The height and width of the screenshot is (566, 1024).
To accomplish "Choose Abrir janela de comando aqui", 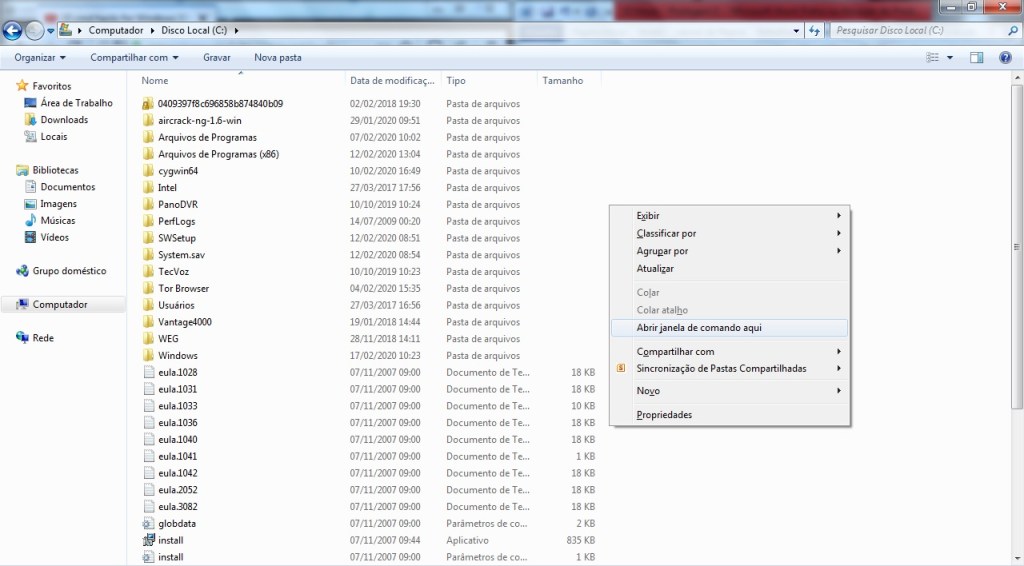I will click(699, 327).
